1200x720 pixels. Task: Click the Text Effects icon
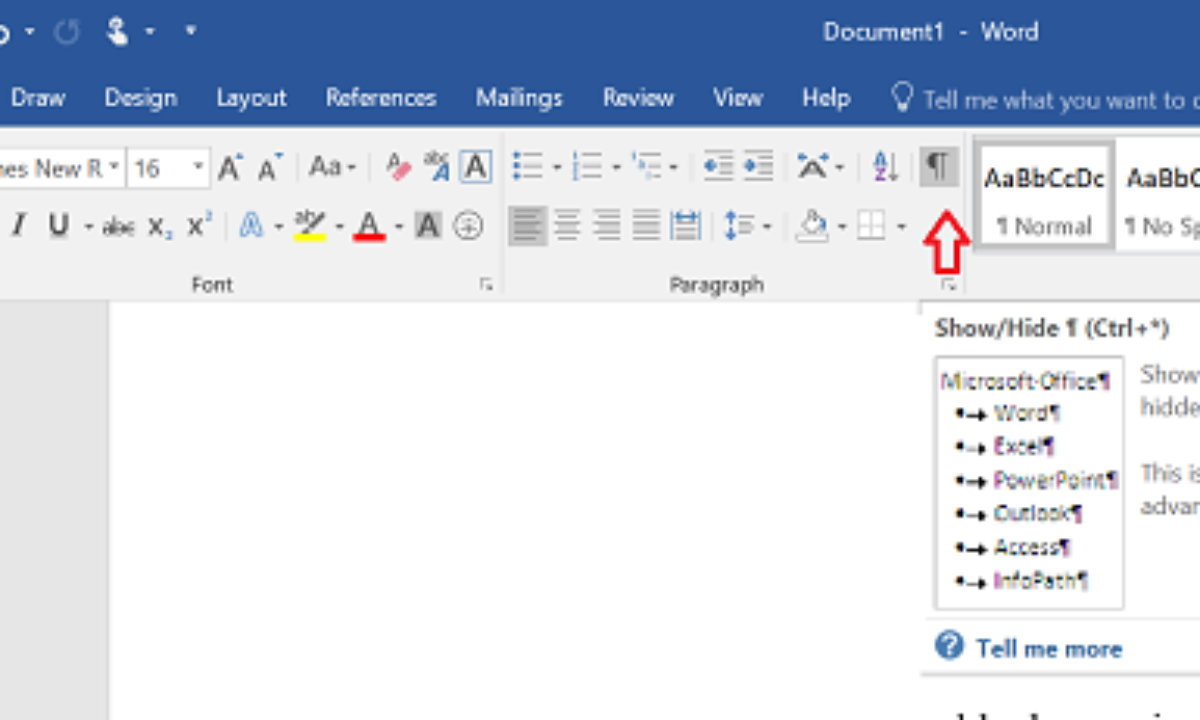[252, 227]
